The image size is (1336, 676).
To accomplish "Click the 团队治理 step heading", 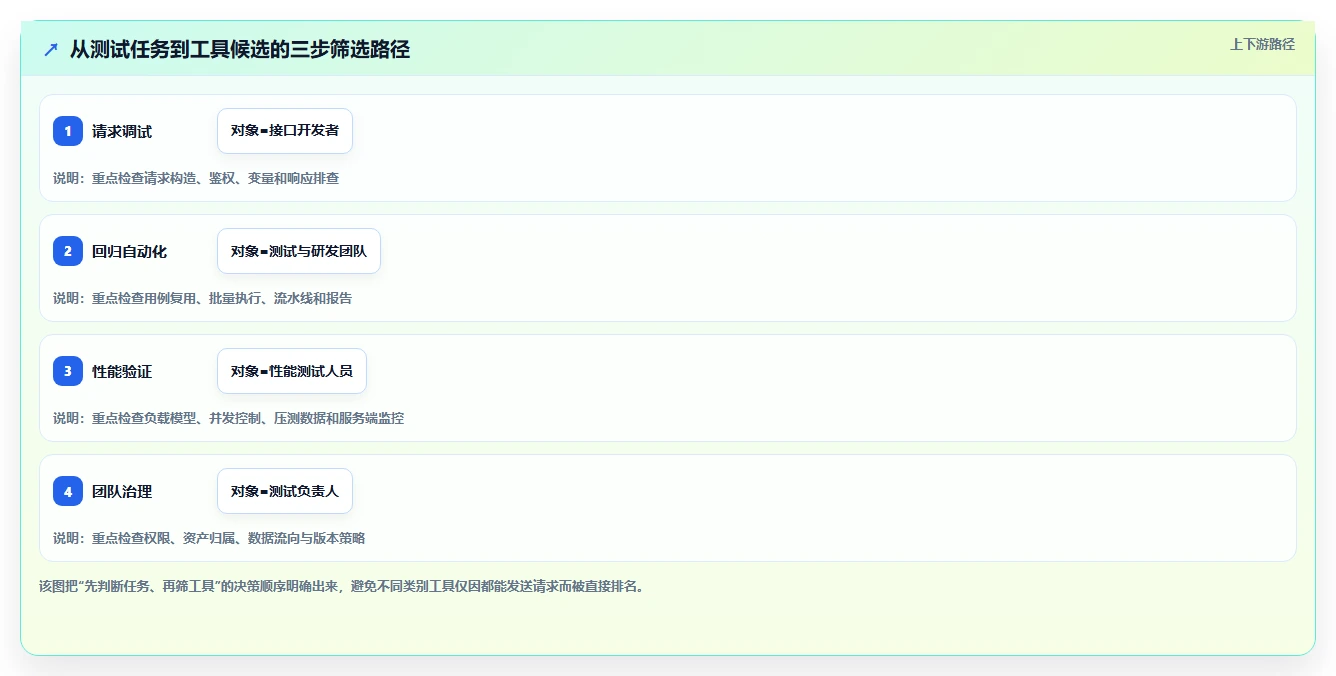I will pyautogui.click(x=122, y=491).
